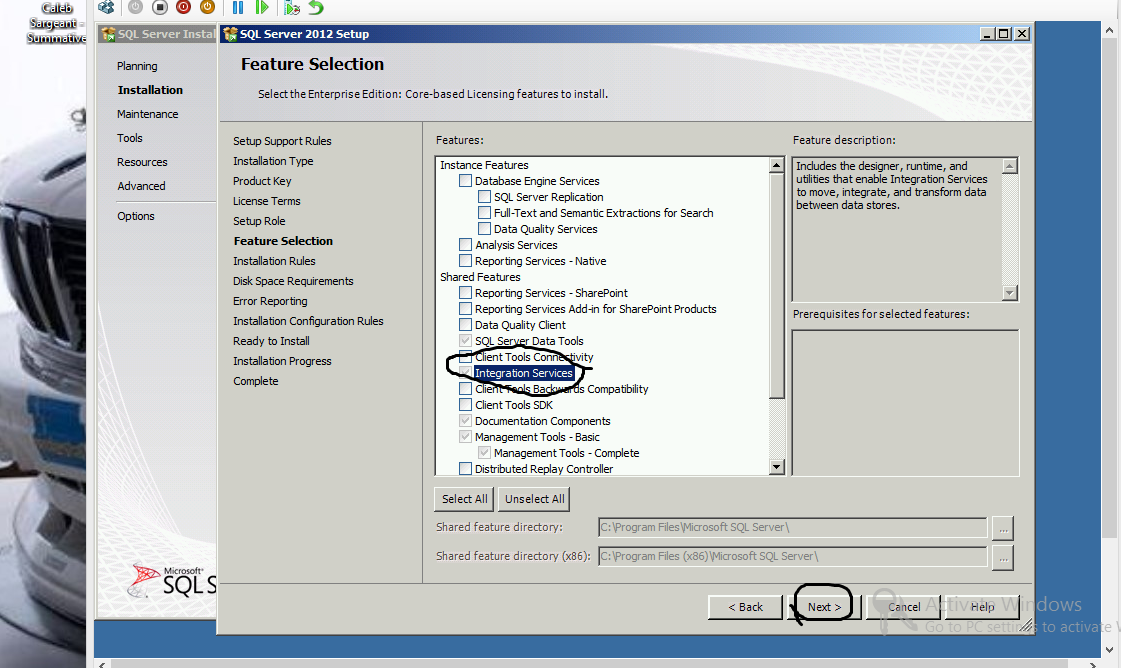Select Installation in the Installation Center sidebar

[150, 90]
